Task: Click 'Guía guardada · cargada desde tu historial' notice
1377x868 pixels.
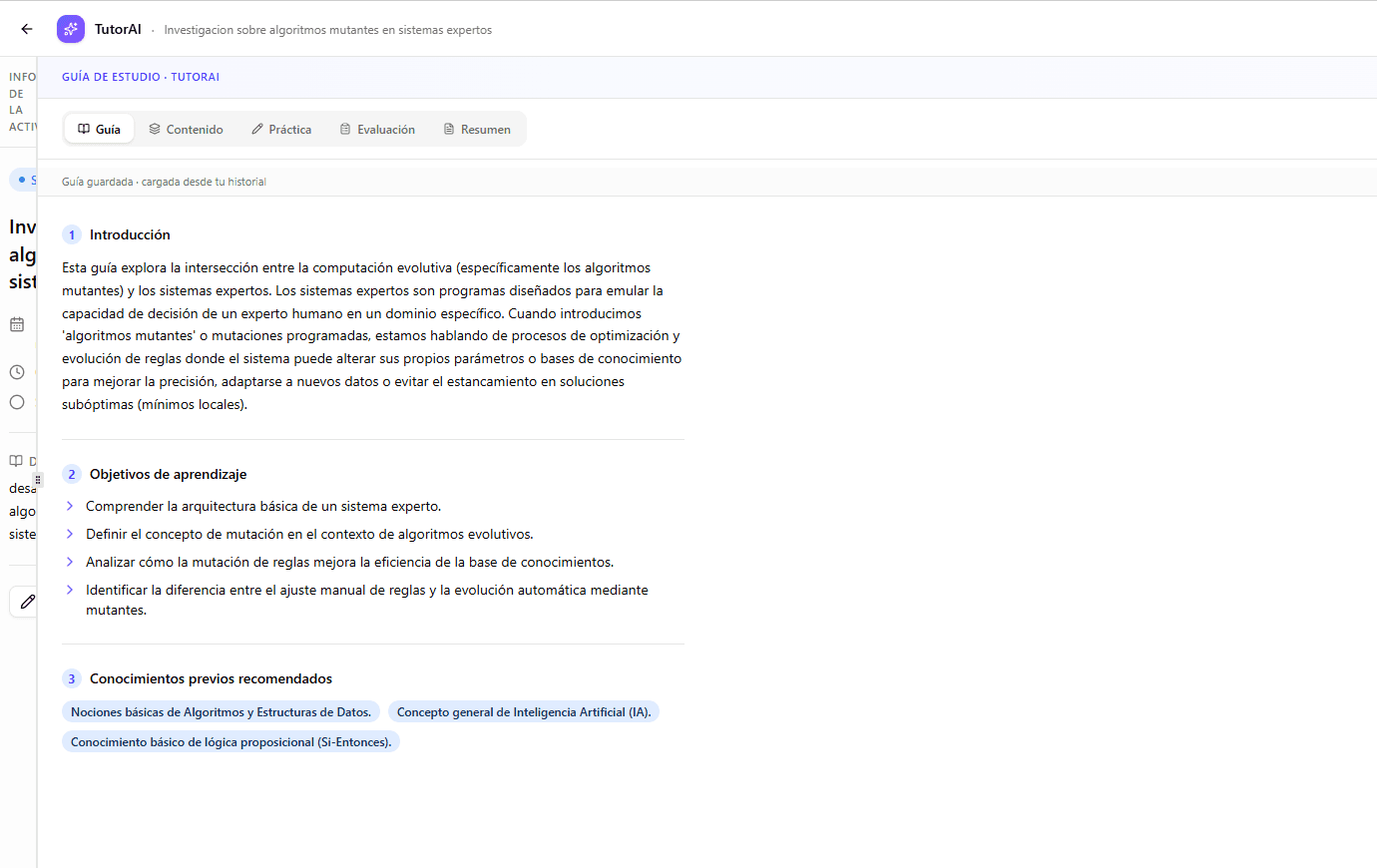Action: pyautogui.click(x=164, y=182)
